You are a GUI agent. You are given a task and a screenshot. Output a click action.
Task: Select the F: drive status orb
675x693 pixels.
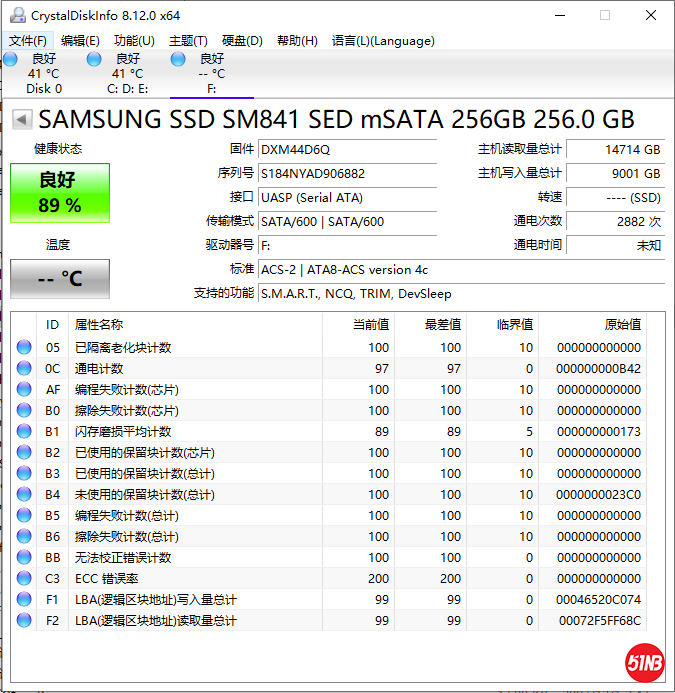tap(178, 59)
